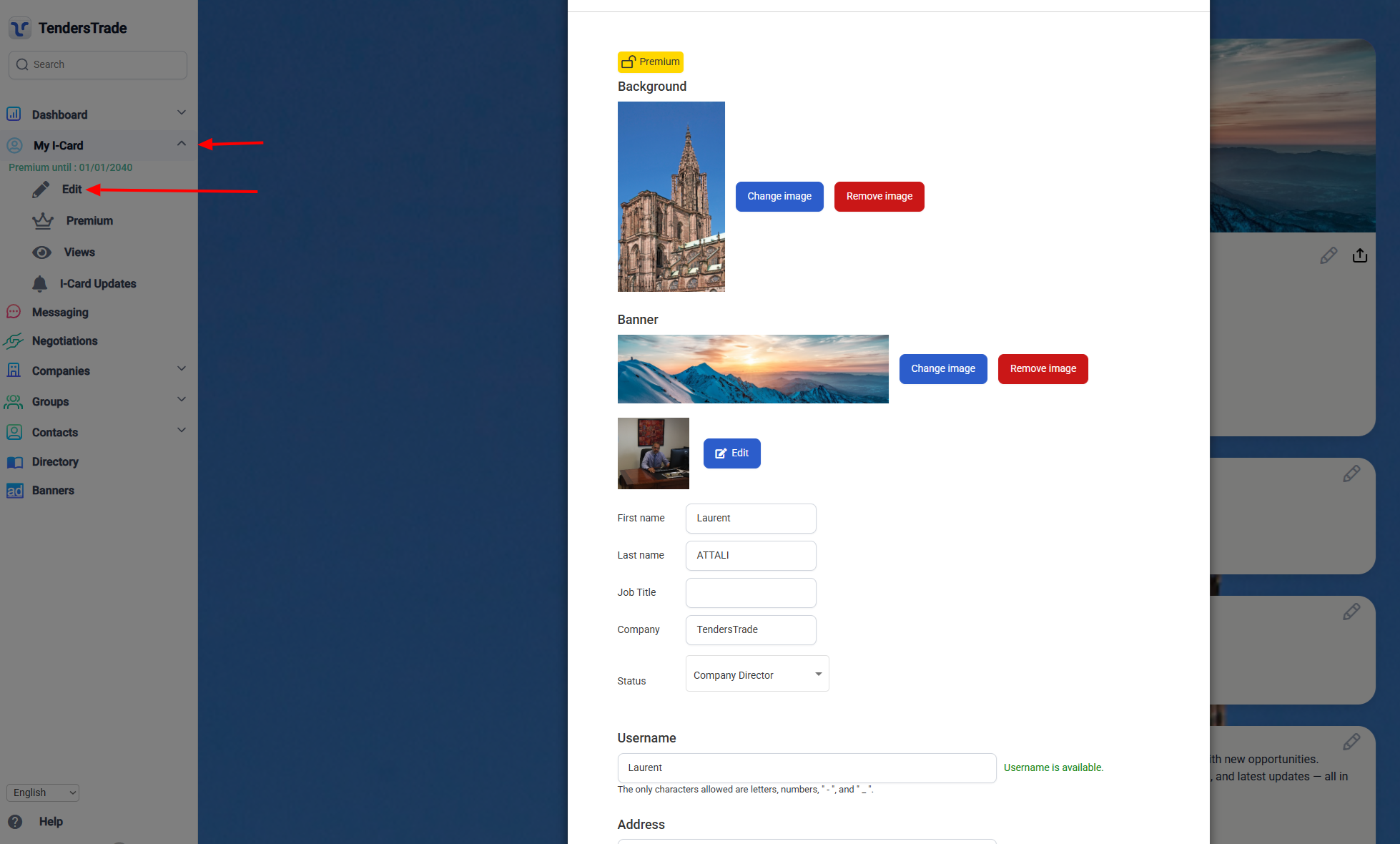Expand the Dashboard menu chevron
Screen dimensions: 1400x844
coord(182,113)
